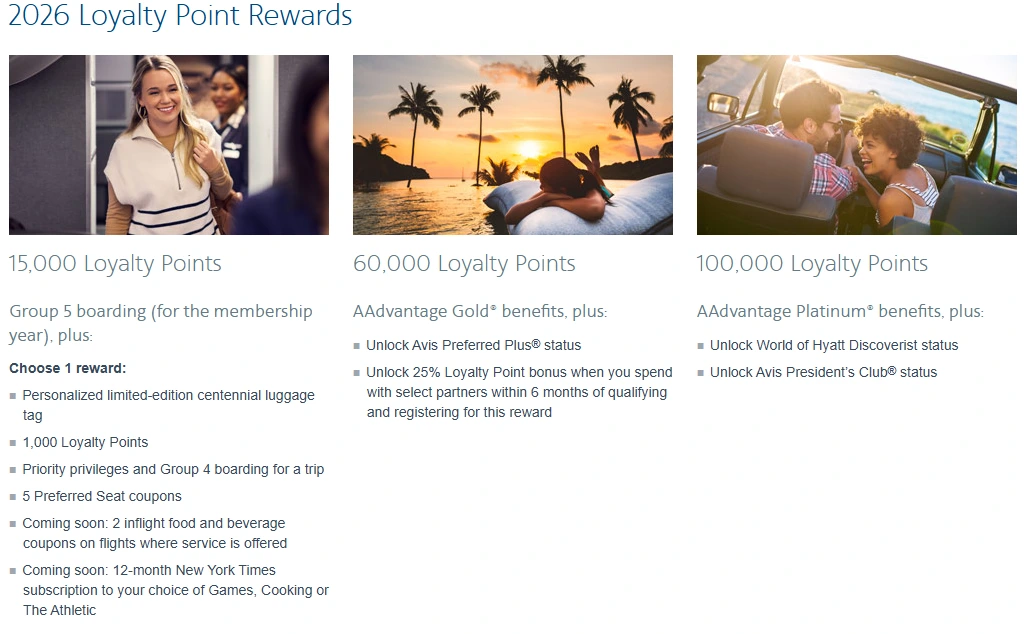The image size is (1024, 634).
Task: Click the Choose 1 reward label
Action: [x=68, y=368]
